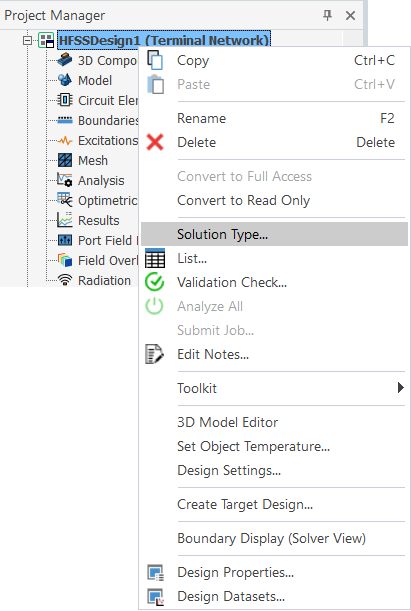Choose Boundary Display (Solver View)
Image resolution: width=411 pixels, height=611 pixels.
click(274, 539)
